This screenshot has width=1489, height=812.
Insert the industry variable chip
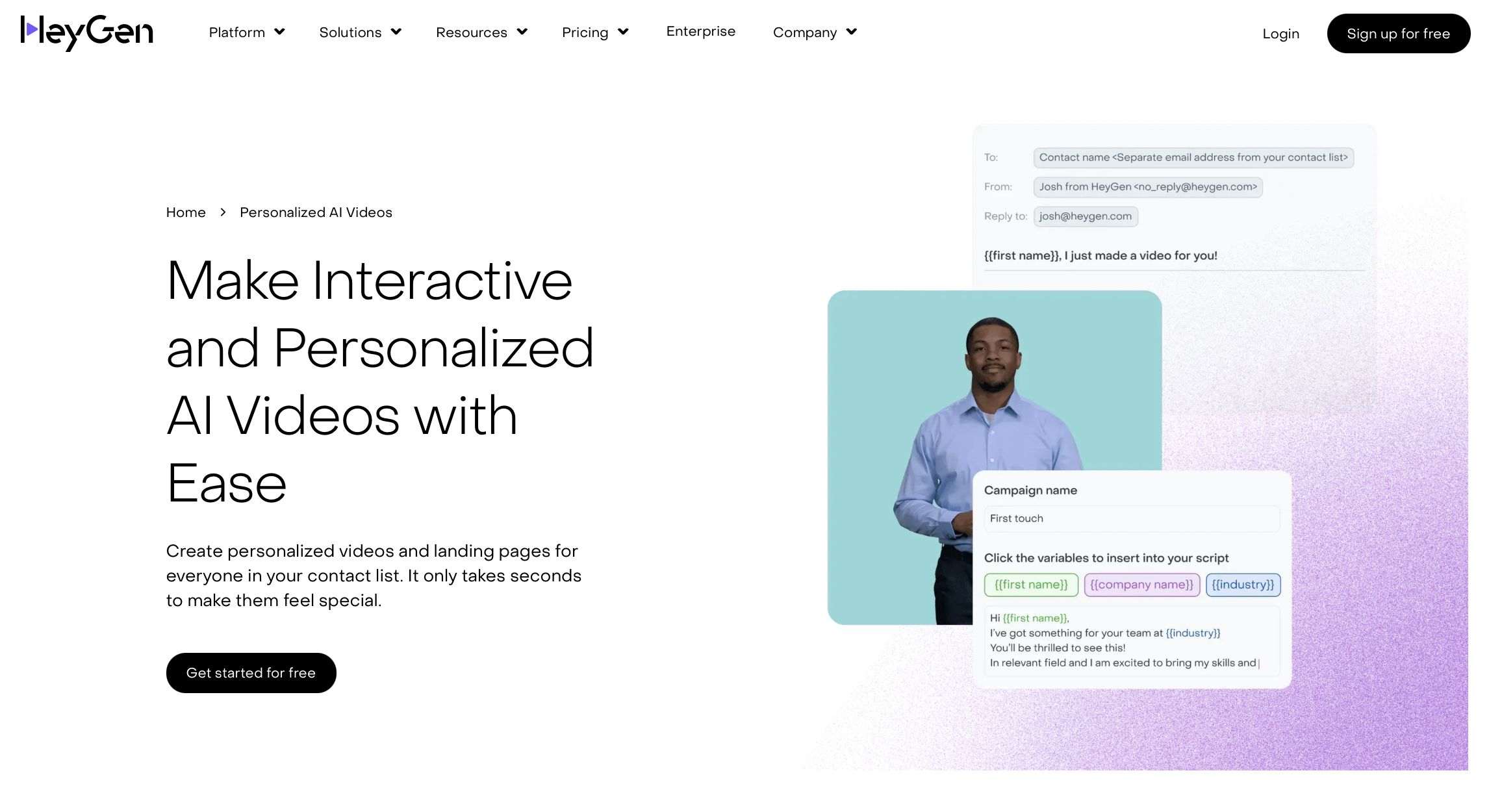[1243, 585]
